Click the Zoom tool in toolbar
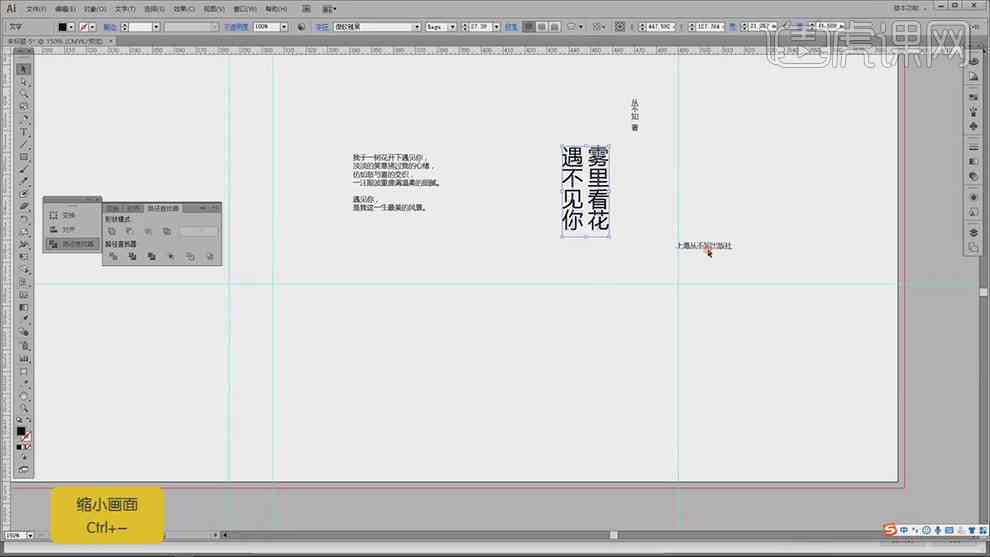The width and height of the screenshot is (990, 557). (23, 407)
